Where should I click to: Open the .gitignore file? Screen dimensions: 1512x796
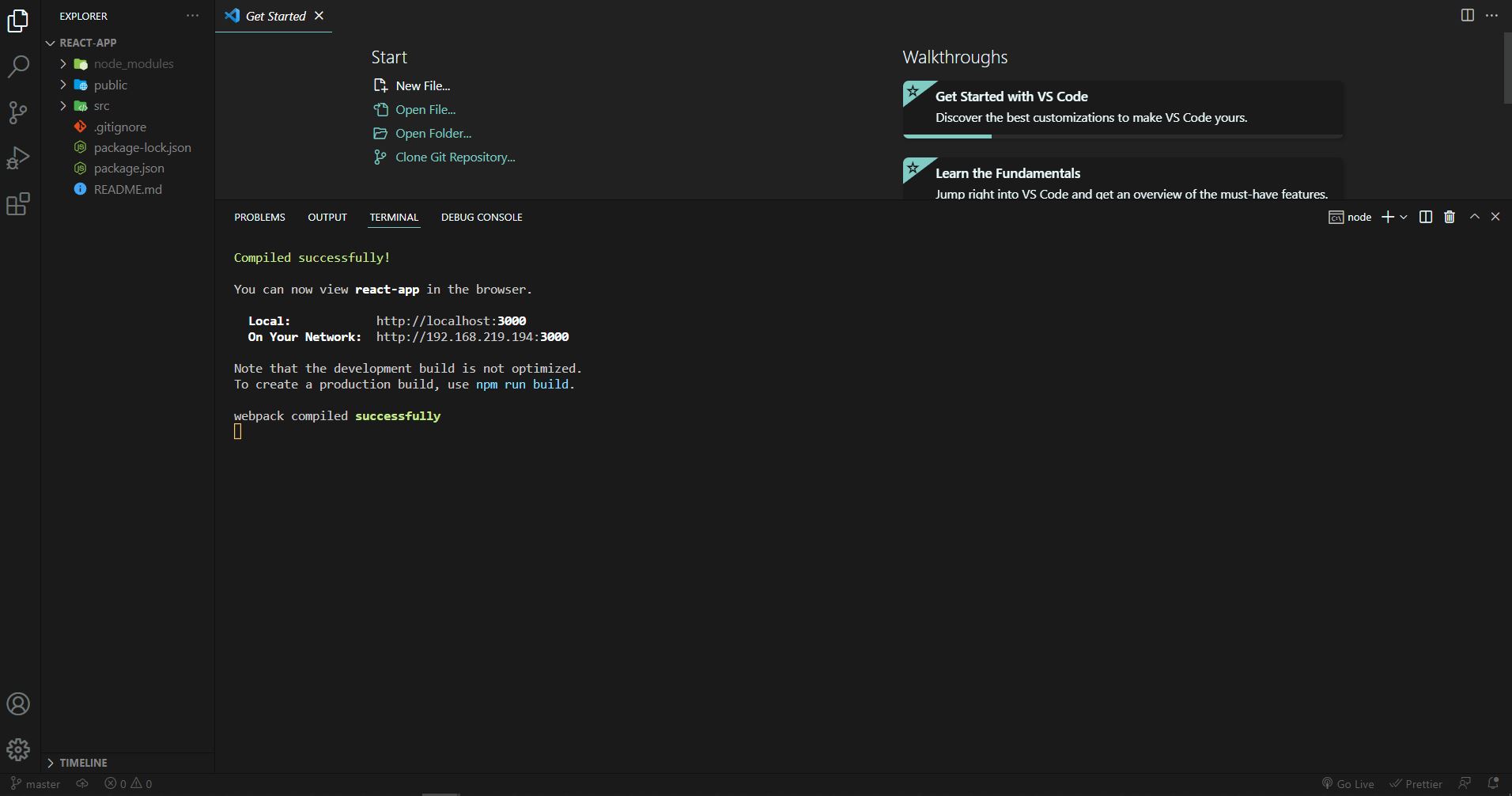tap(127, 127)
